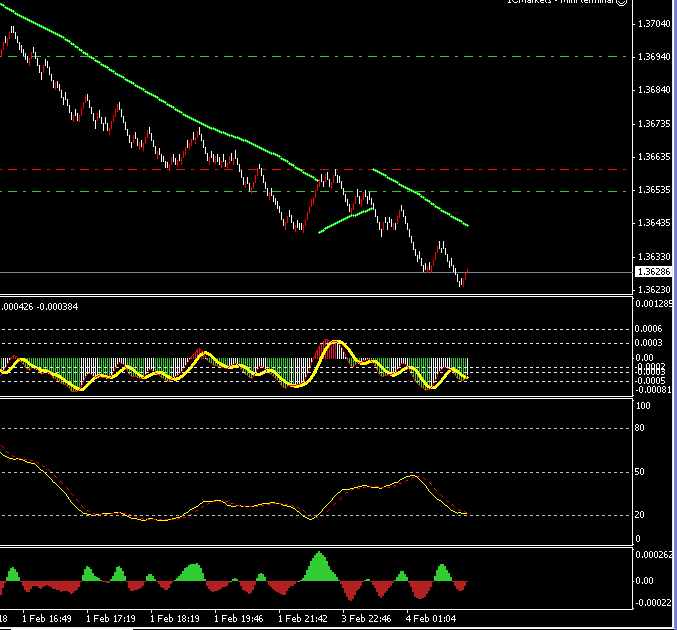Viewport: 677px width, 630px height.
Task: Click price scale value 1.36435
Action: click(654, 223)
